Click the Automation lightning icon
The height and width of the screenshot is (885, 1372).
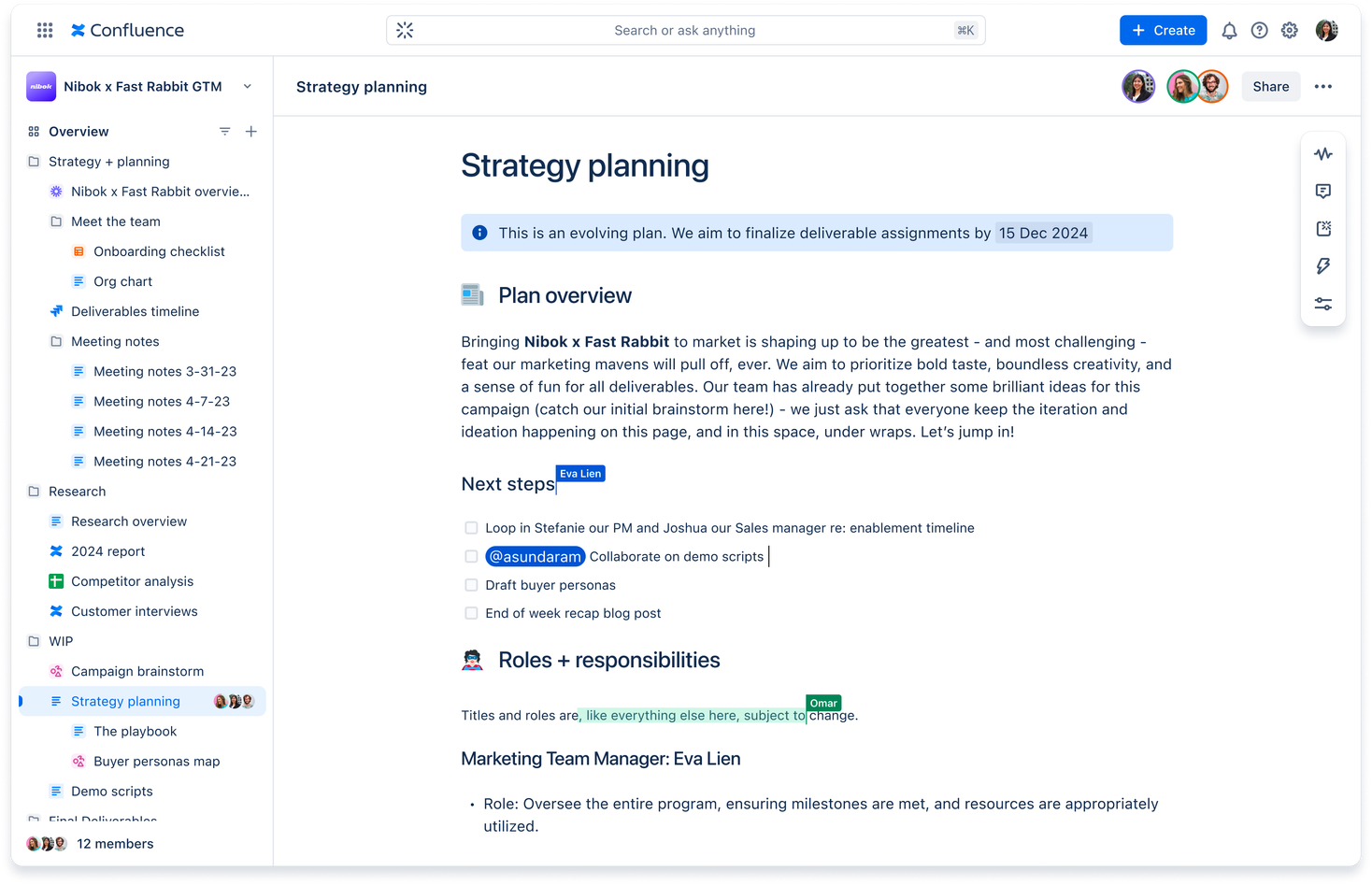pyautogui.click(x=1322, y=265)
